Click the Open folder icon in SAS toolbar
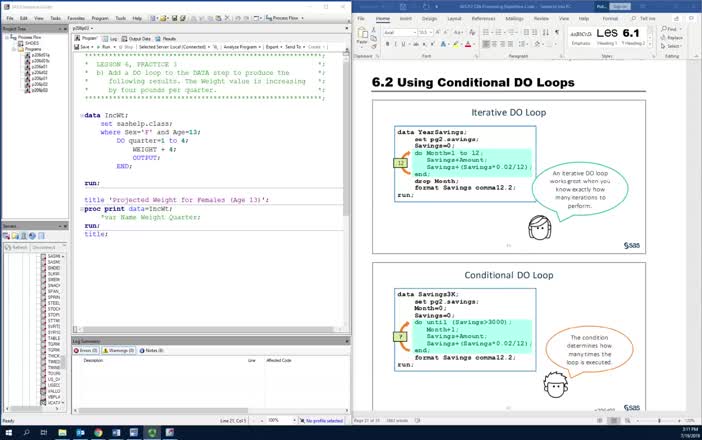 click(x=163, y=18)
